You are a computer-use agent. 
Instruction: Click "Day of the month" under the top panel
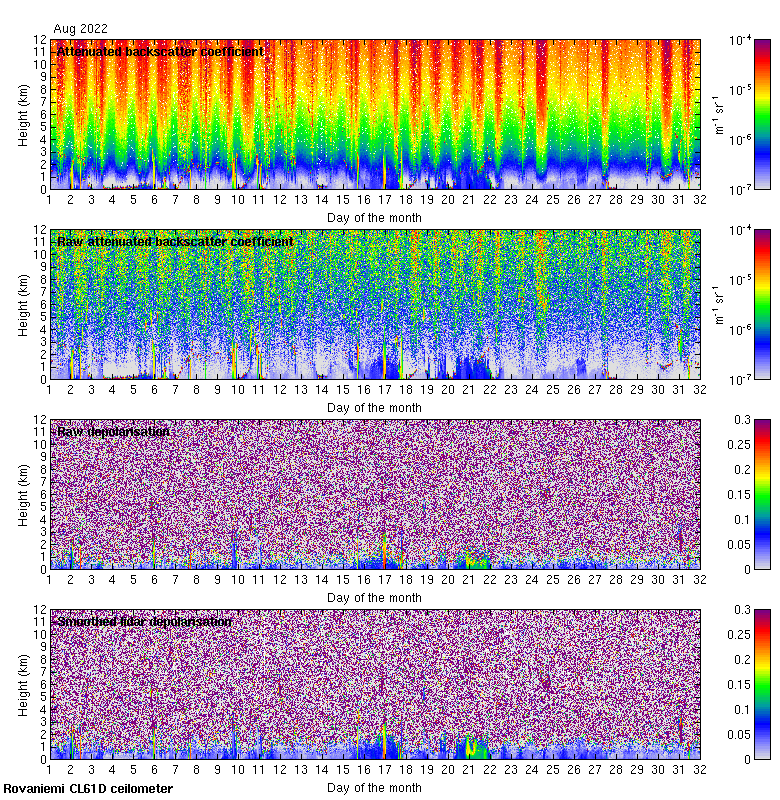(x=374, y=217)
